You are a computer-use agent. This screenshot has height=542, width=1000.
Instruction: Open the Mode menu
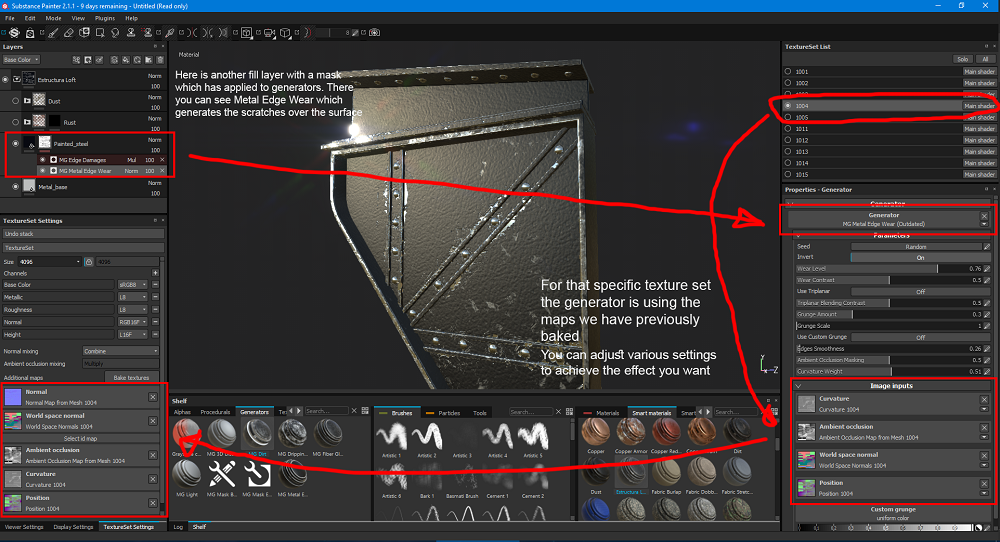(x=53, y=18)
